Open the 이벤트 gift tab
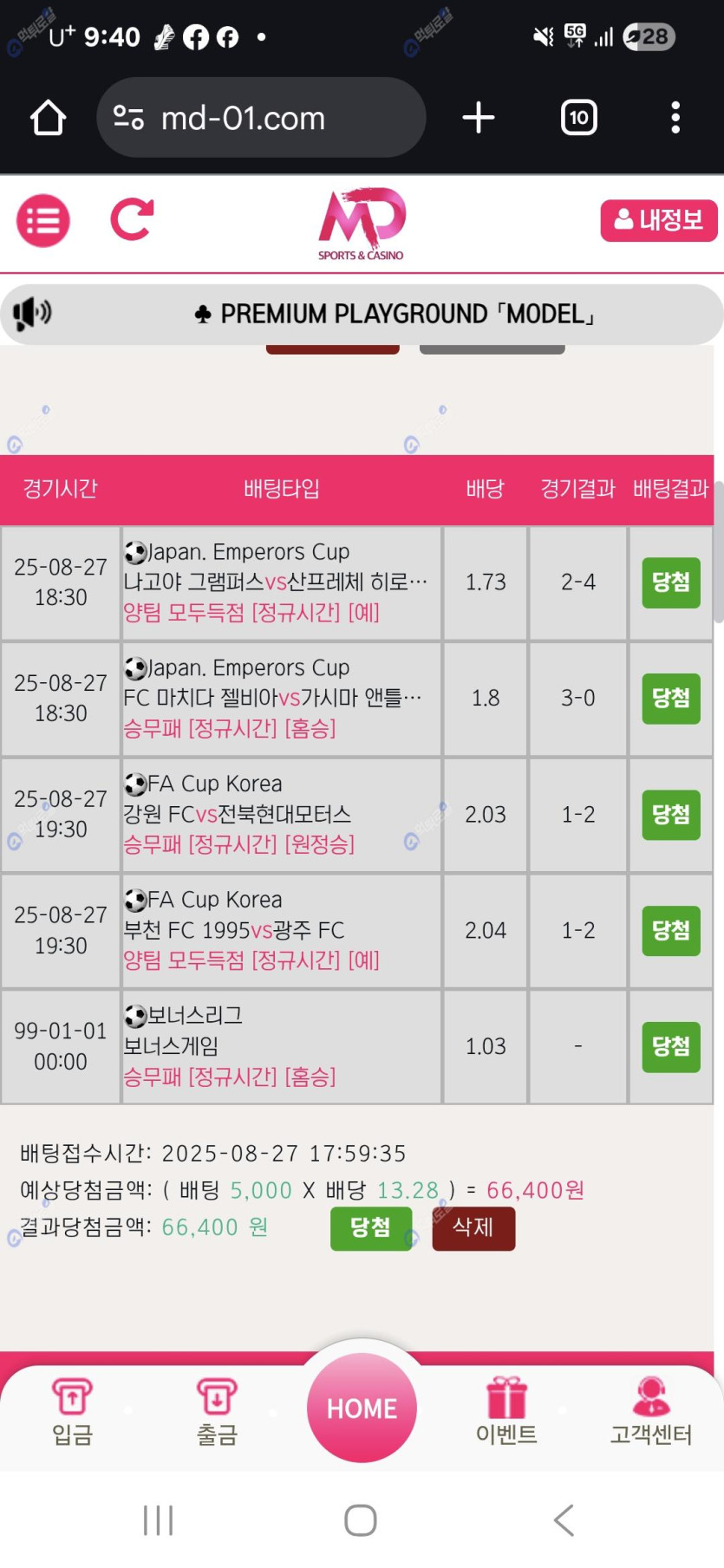Viewport: 724px width, 1568px height. click(x=506, y=1411)
